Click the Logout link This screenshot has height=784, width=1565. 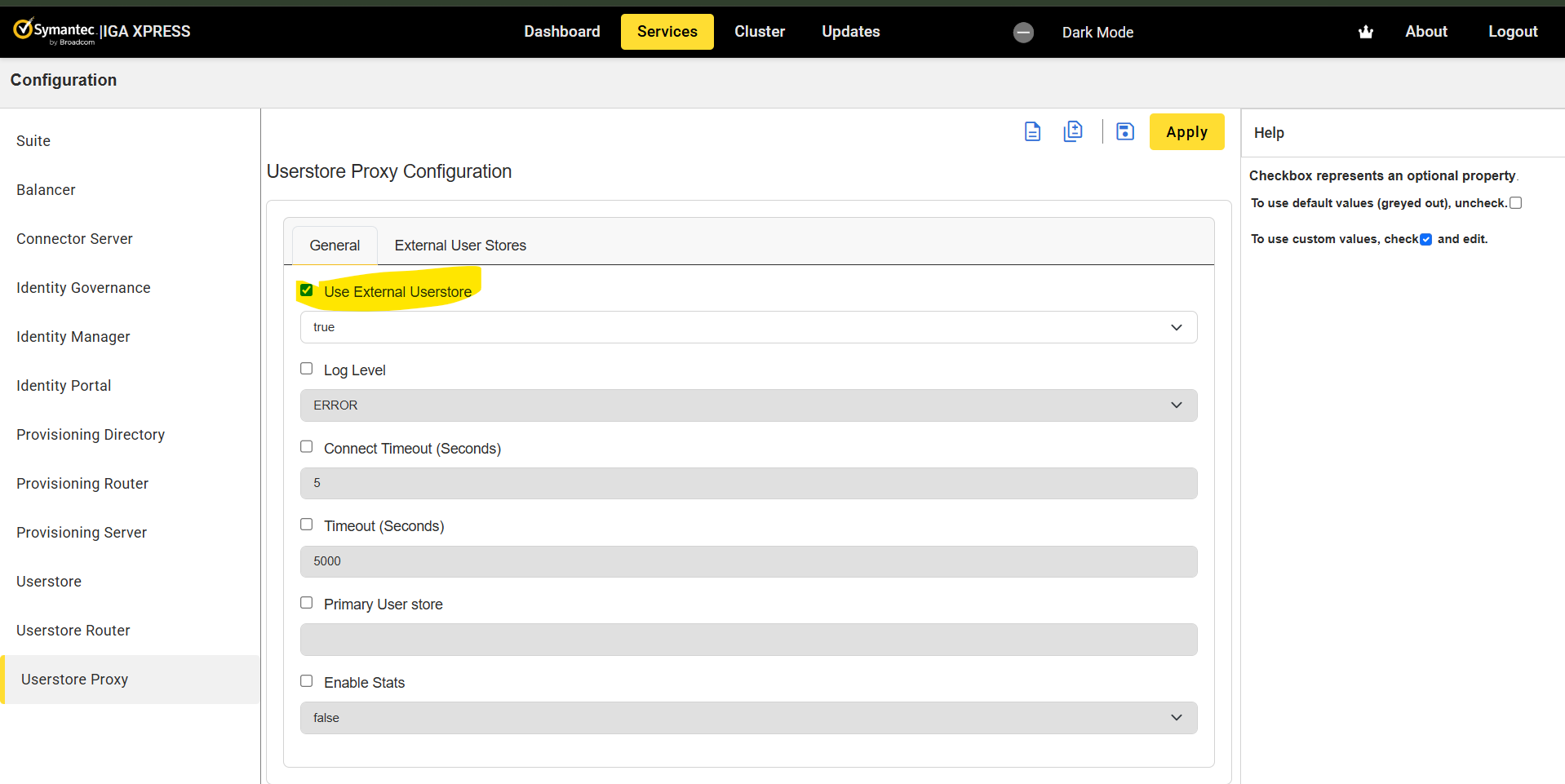pos(1512,32)
